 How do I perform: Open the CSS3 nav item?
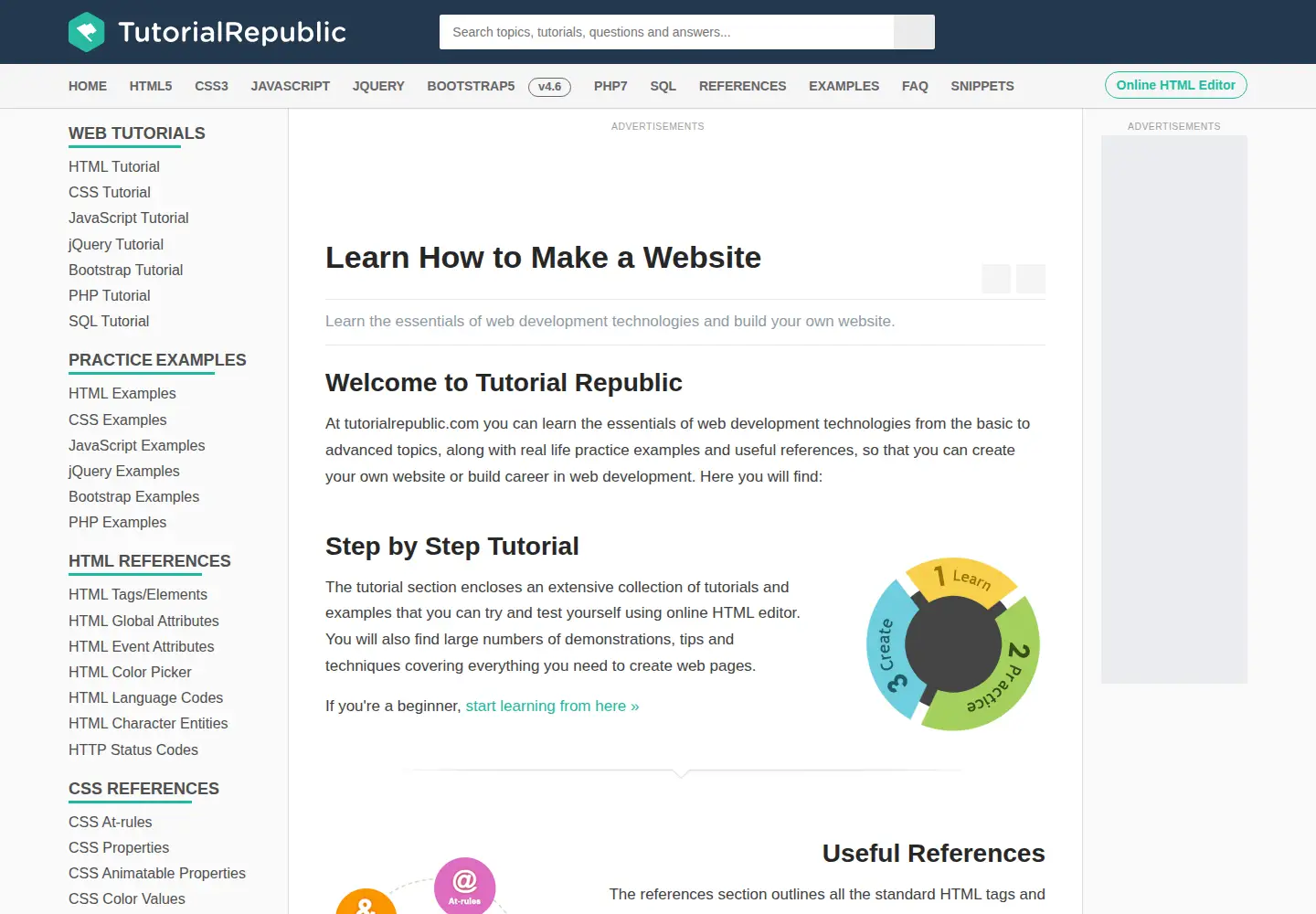(211, 86)
